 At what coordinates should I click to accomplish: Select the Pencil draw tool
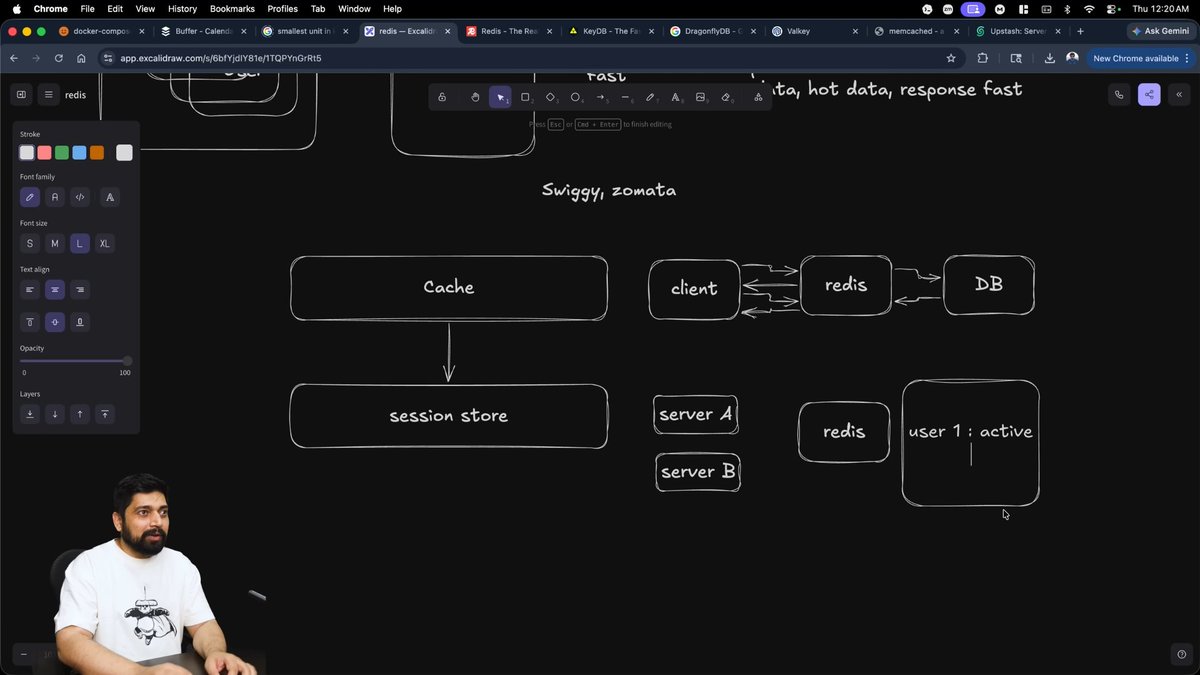tap(650, 97)
